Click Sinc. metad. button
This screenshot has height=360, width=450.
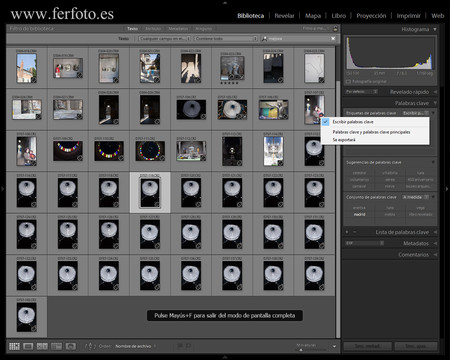click(368, 346)
